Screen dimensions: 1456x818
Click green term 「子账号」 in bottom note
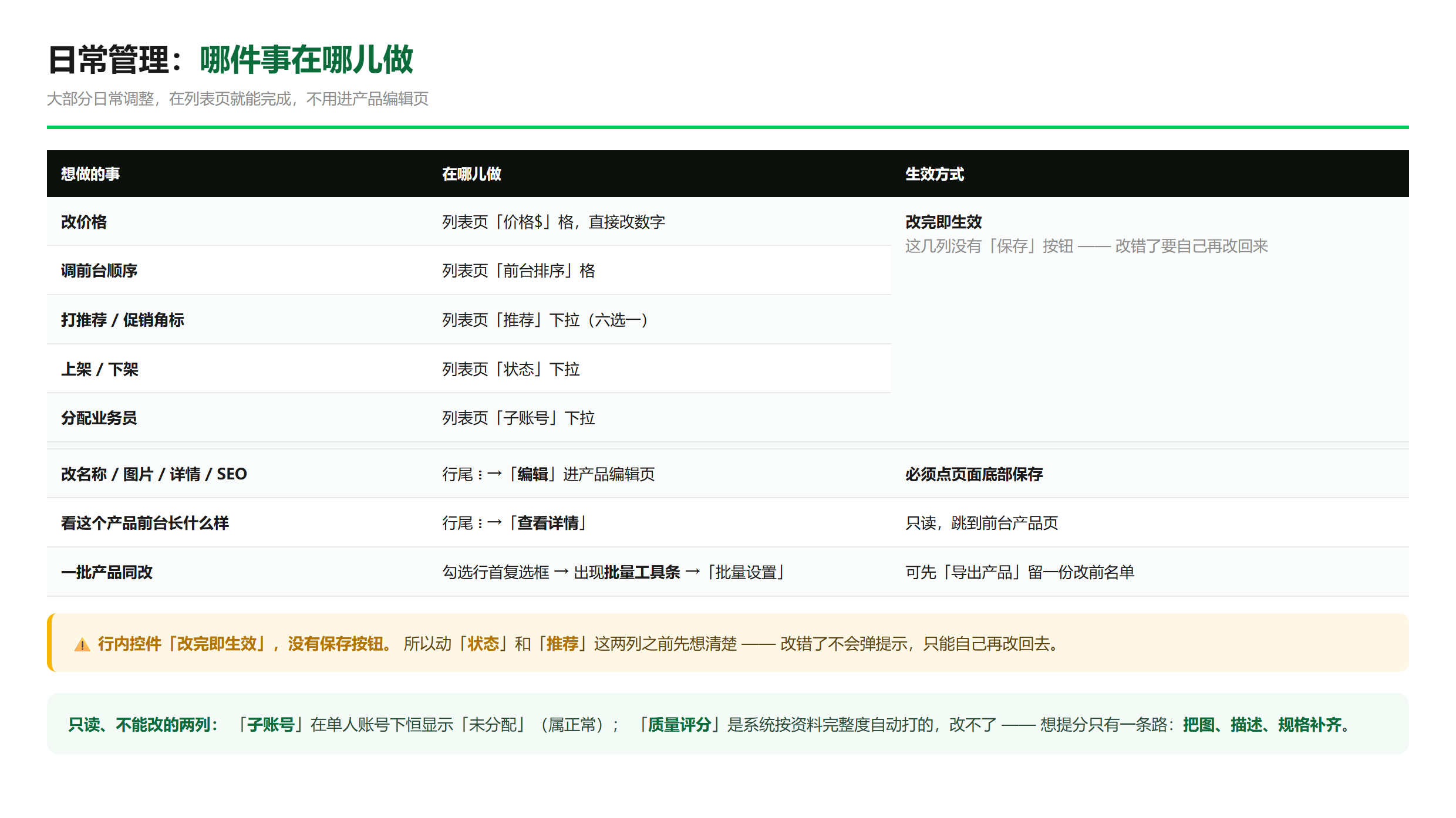click(271, 725)
